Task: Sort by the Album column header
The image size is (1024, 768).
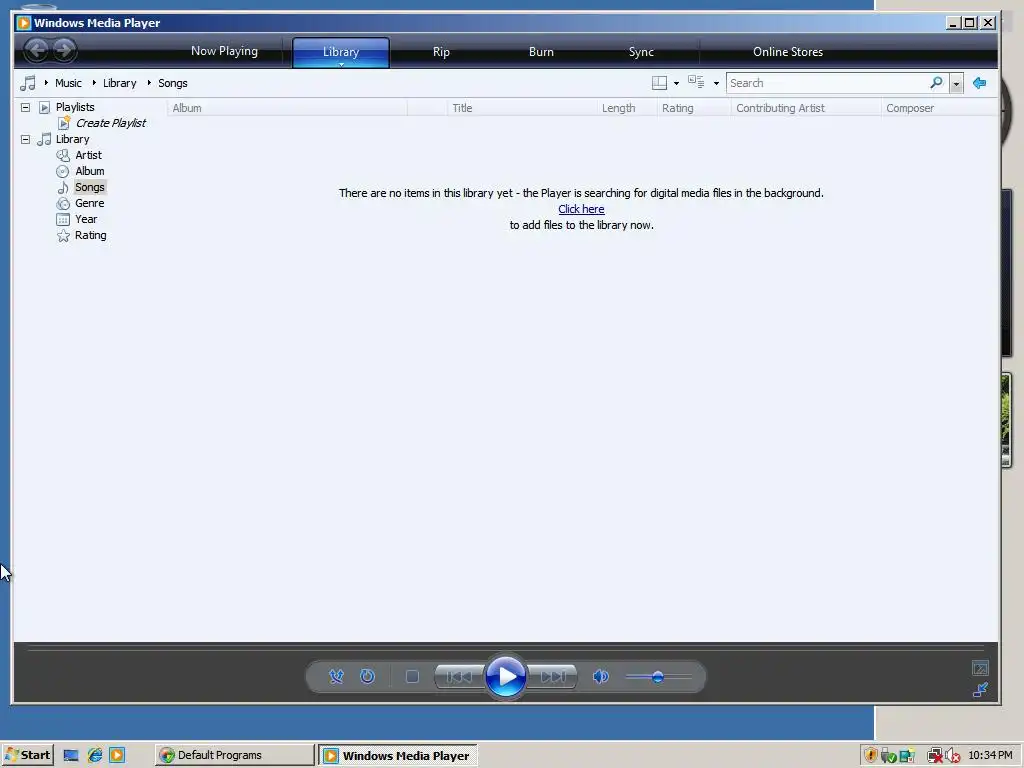Action: tap(287, 108)
